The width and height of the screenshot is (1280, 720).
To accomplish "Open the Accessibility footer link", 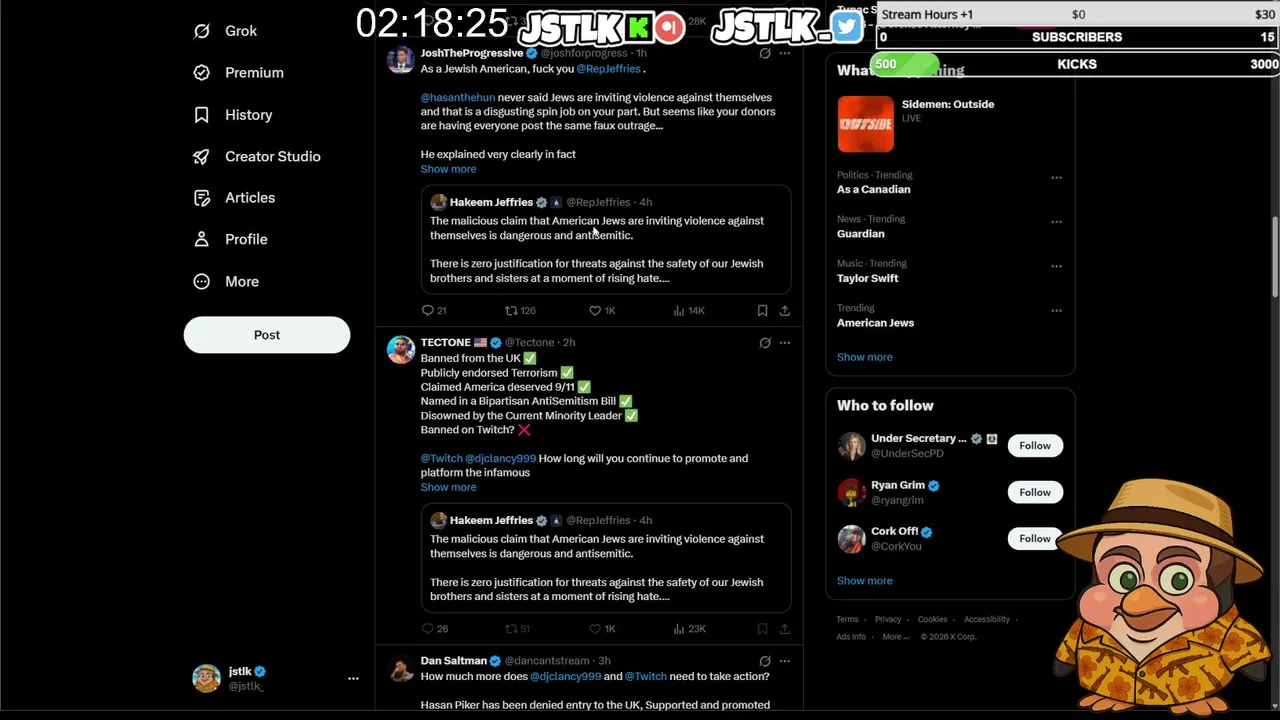I will [987, 620].
